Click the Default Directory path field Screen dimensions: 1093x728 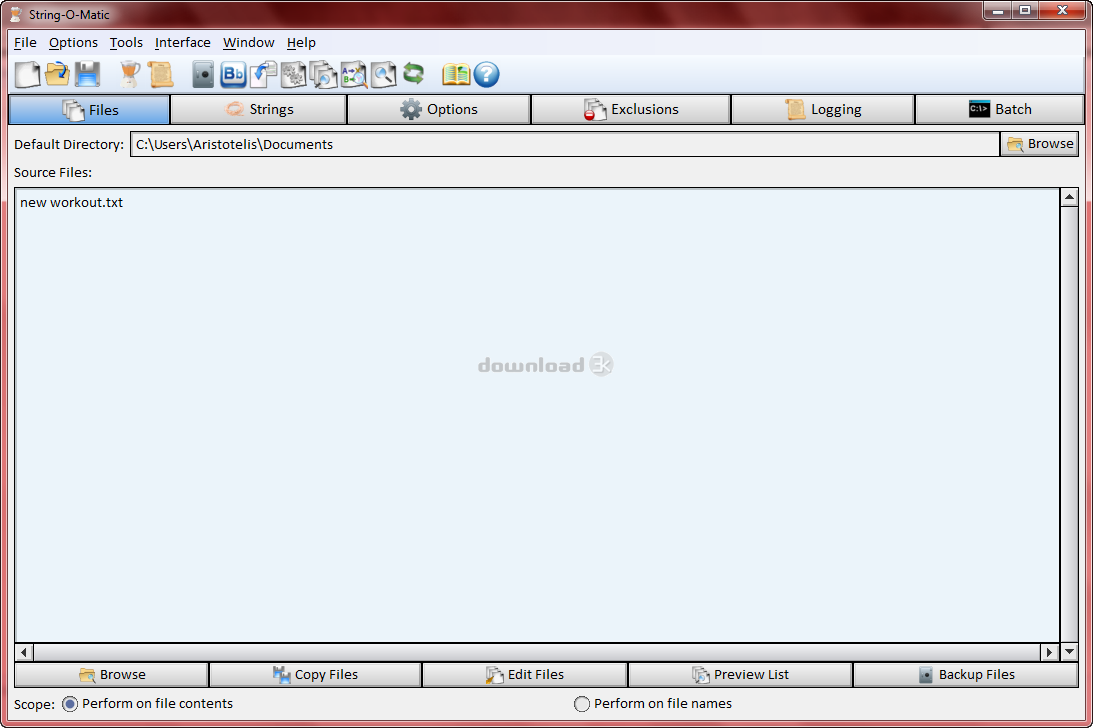point(565,144)
